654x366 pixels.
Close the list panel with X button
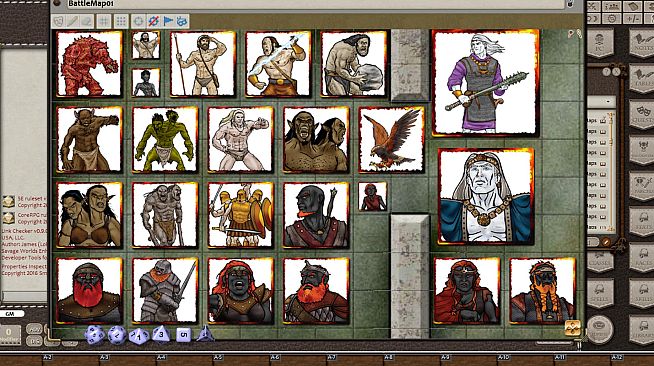tap(616, 72)
